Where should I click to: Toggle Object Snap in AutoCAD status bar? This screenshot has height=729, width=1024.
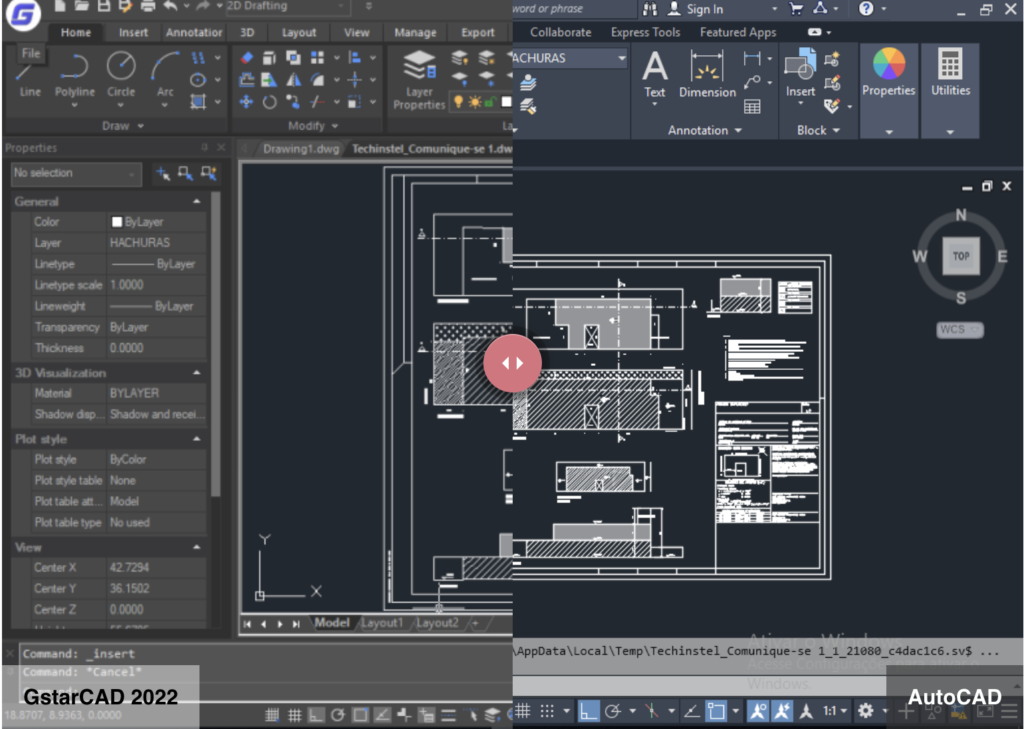[x=716, y=711]
